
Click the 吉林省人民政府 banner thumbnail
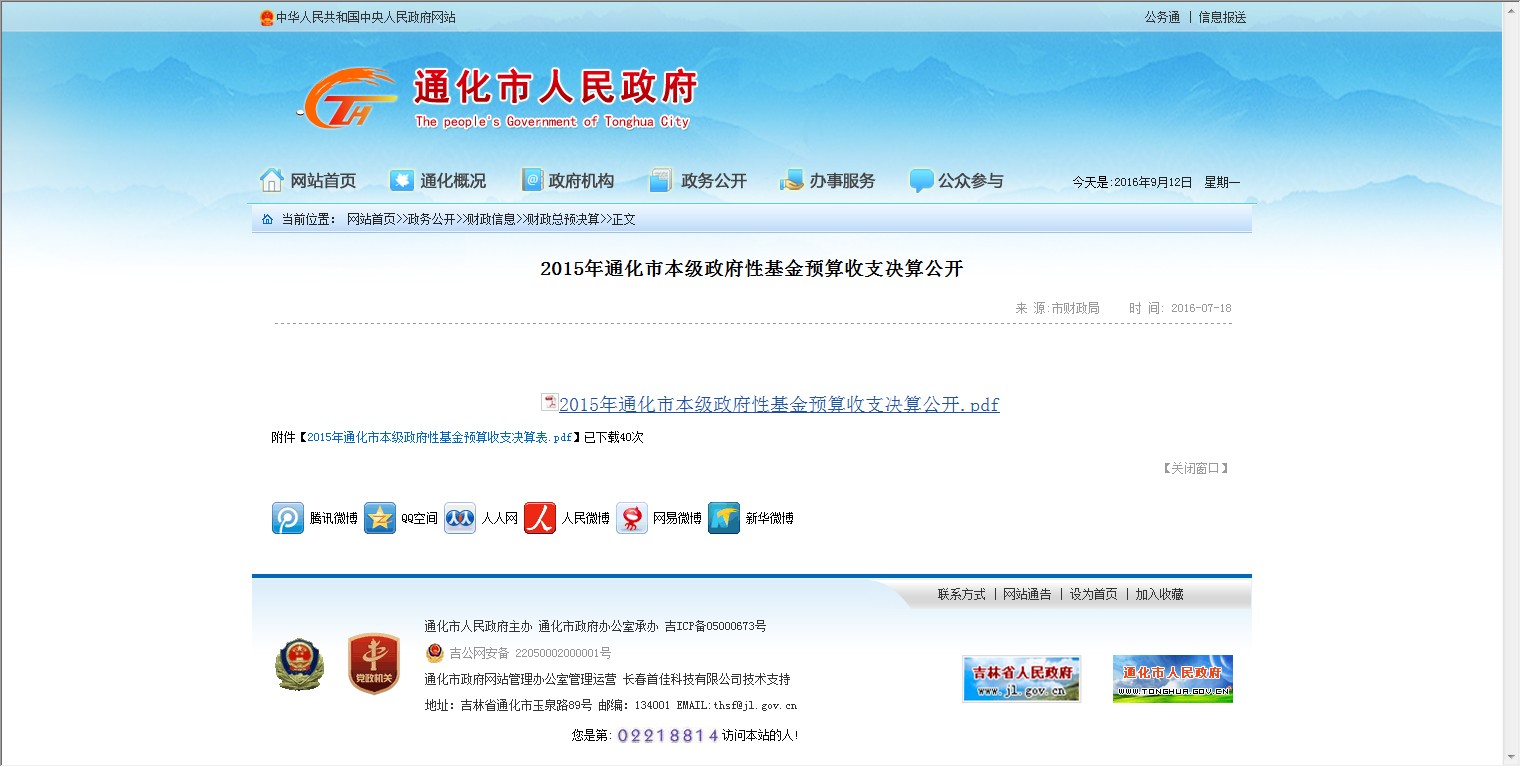coord(1021,679)
